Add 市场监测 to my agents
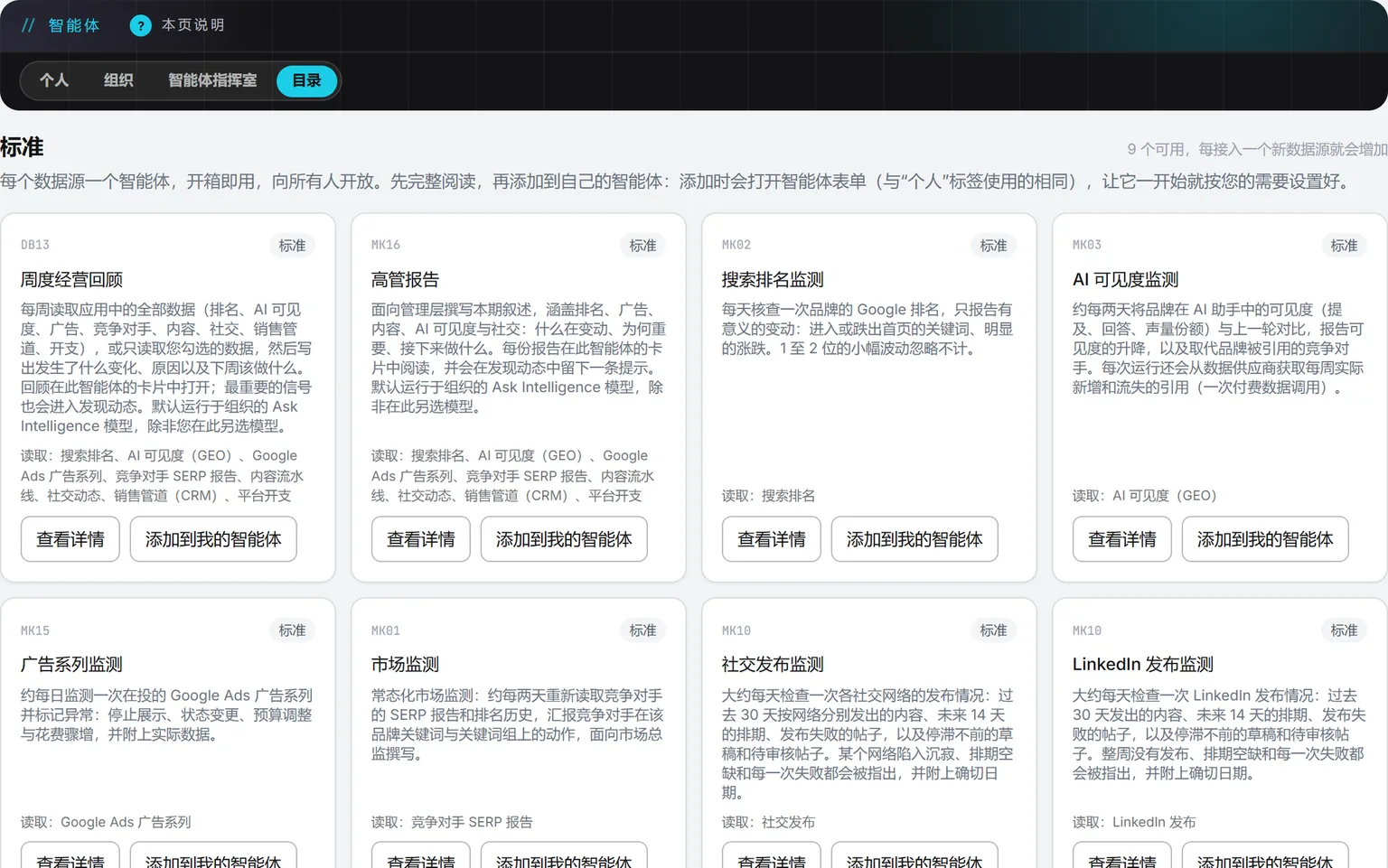 [564, 856]
